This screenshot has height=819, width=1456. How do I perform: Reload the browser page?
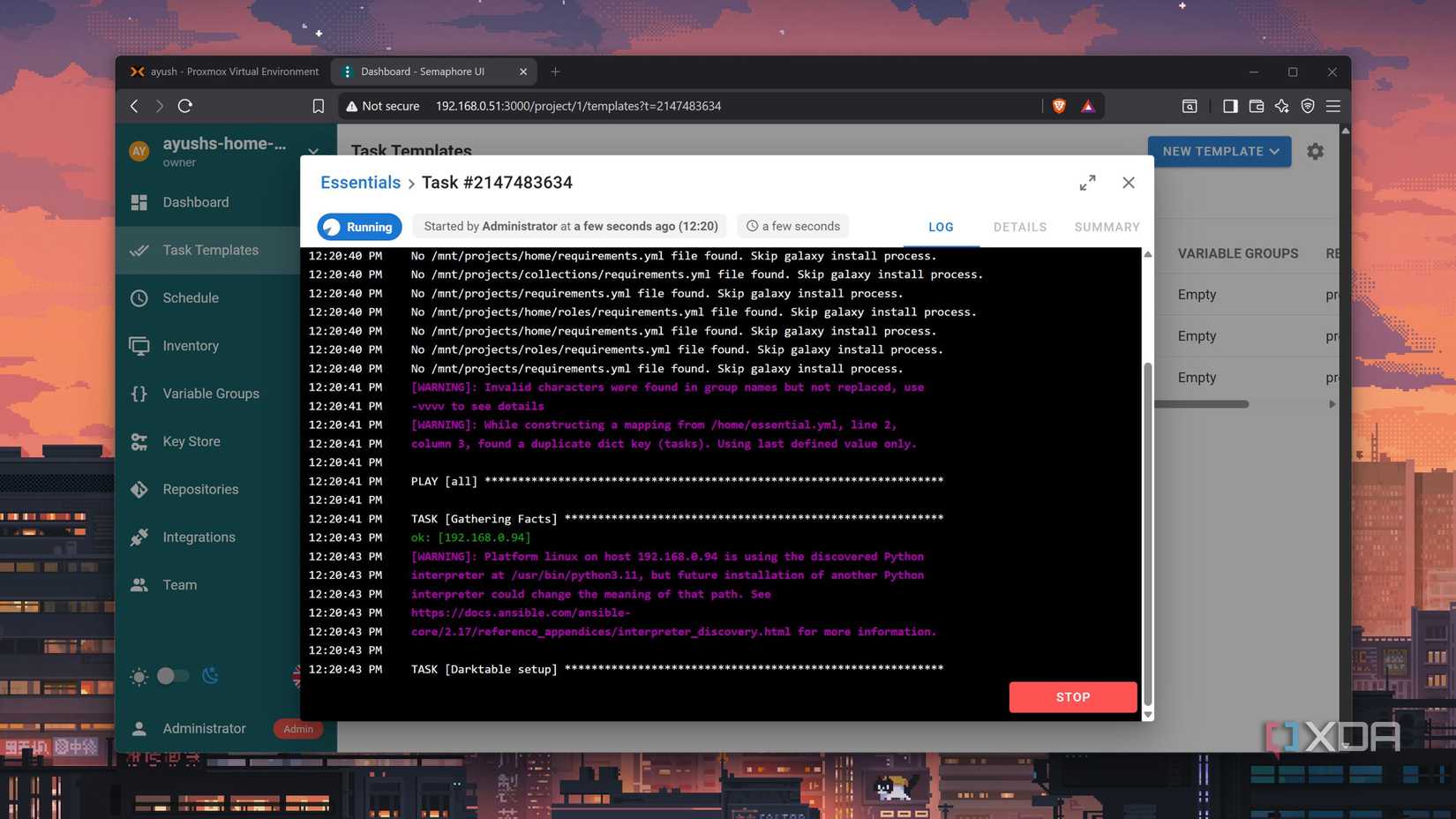click(185, 106)
